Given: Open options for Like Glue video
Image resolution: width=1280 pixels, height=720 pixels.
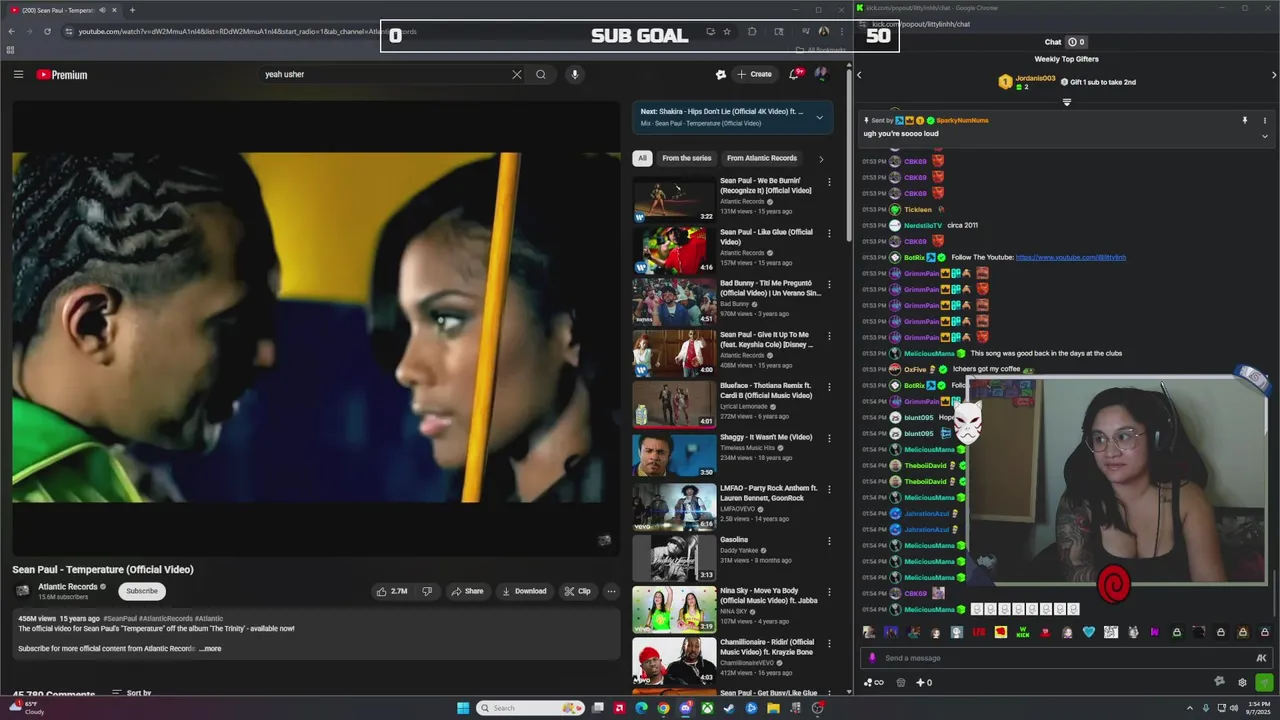Looking at the screenshot, I should pyautogui.click(x=829, y=233).
